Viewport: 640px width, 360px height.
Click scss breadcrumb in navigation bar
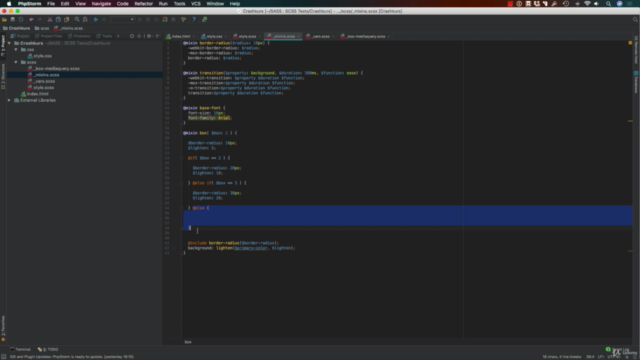(42, 28)
